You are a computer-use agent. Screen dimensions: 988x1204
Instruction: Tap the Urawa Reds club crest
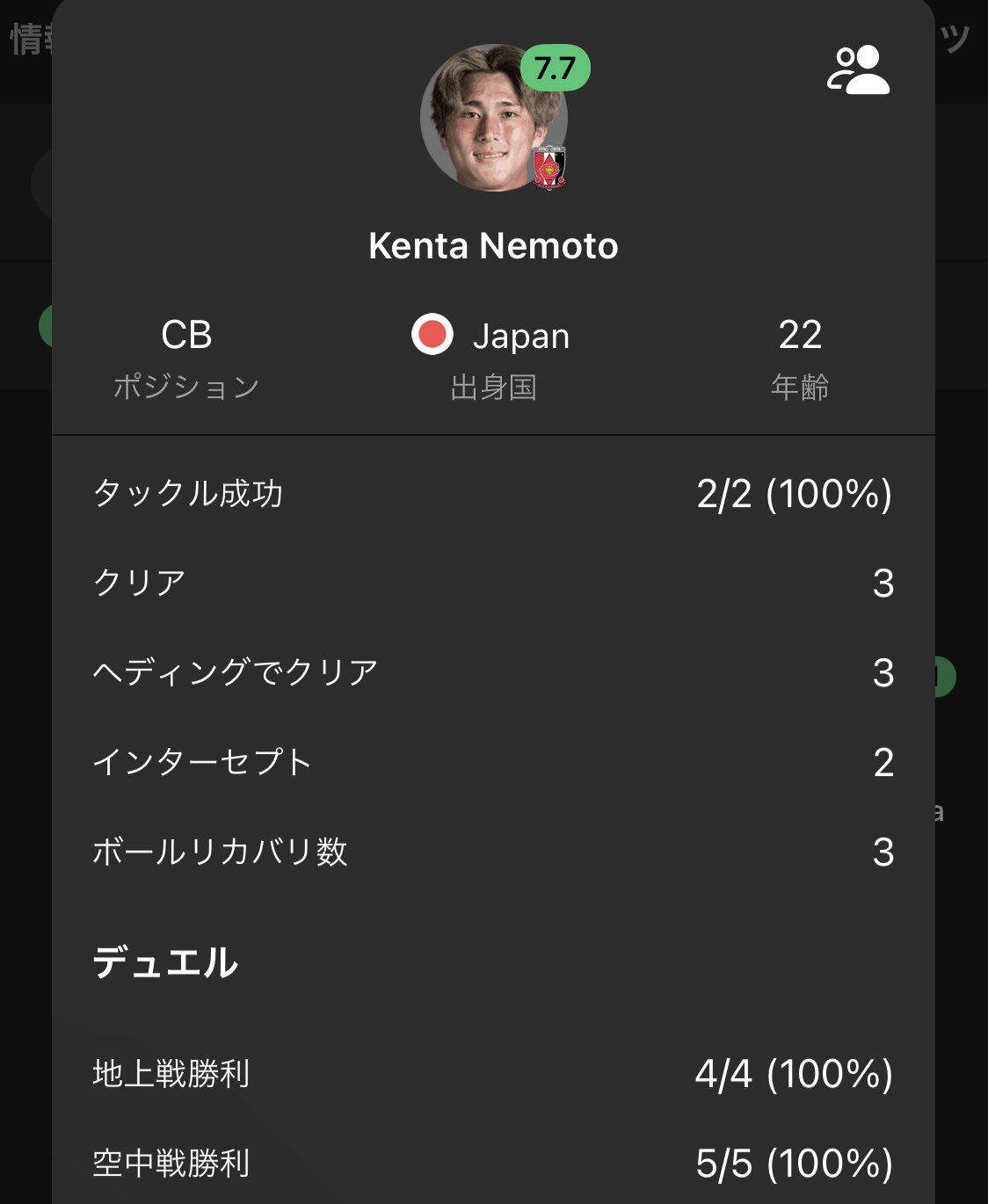pyautogui.click(x=550, y=167)
